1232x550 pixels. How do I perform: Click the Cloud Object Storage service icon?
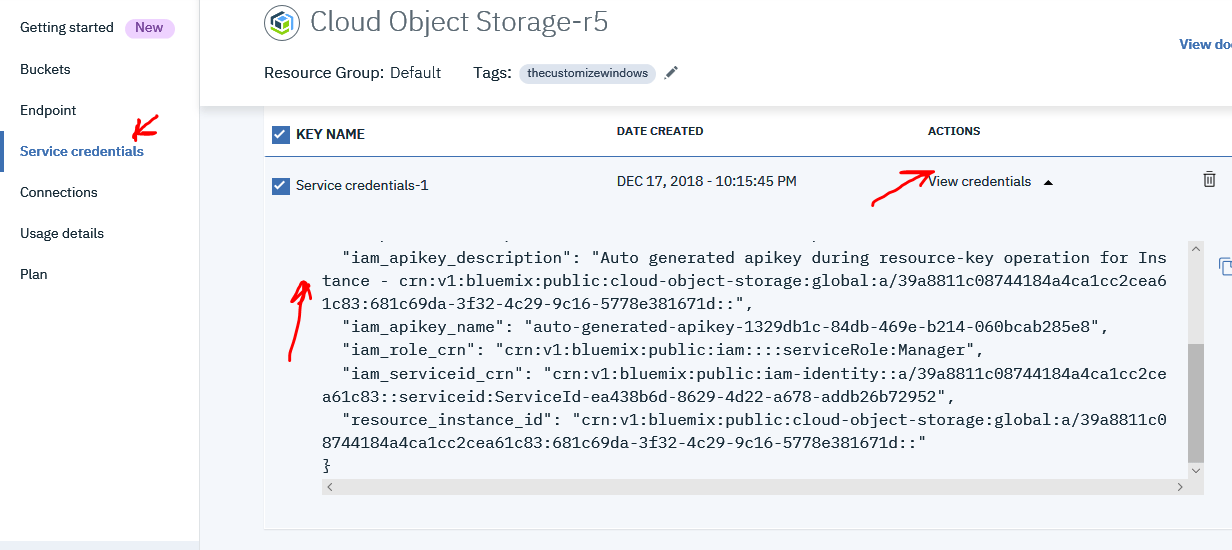point(282,22)
